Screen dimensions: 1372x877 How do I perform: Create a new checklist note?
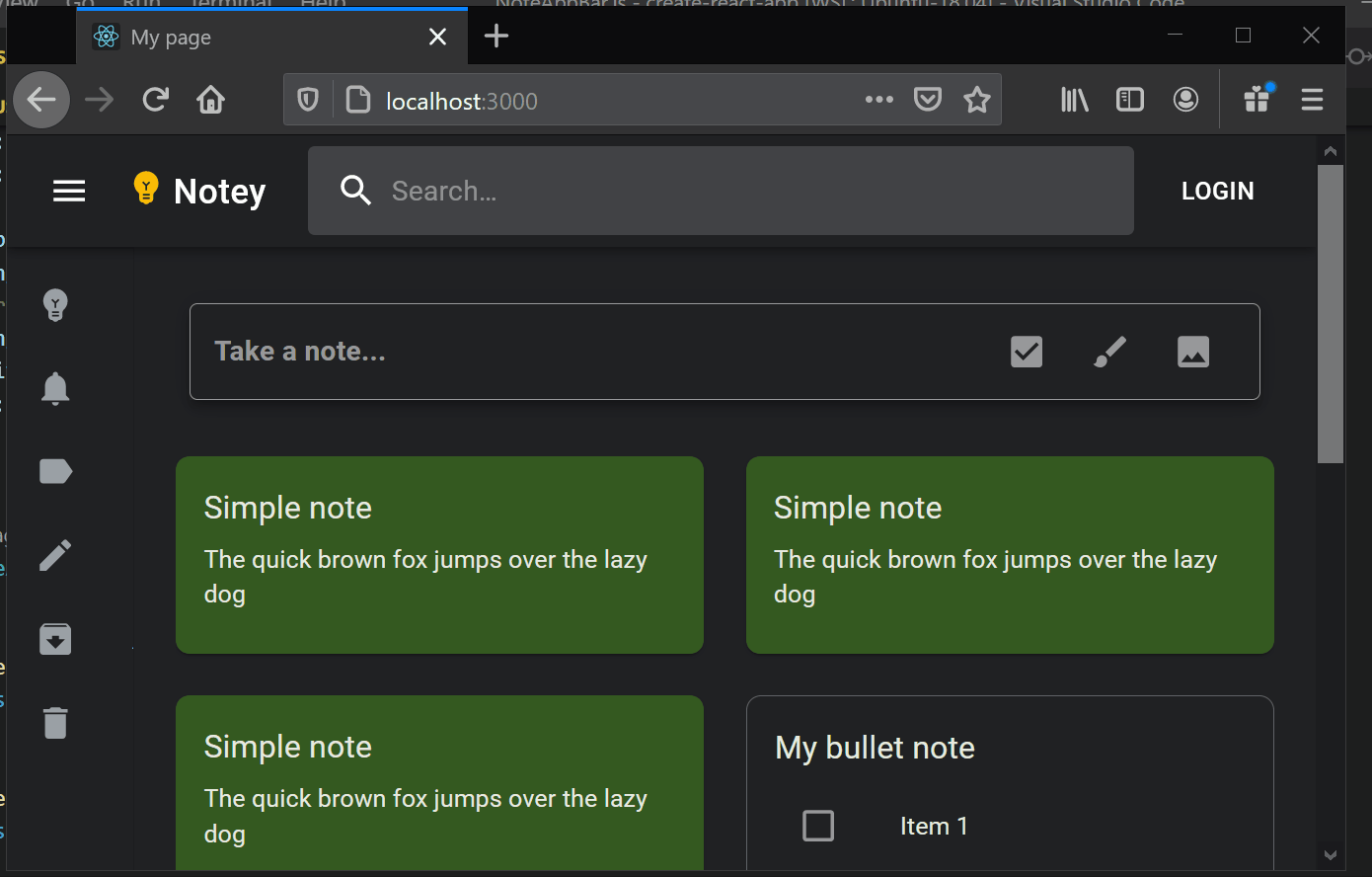click(x=1027, y=352)
